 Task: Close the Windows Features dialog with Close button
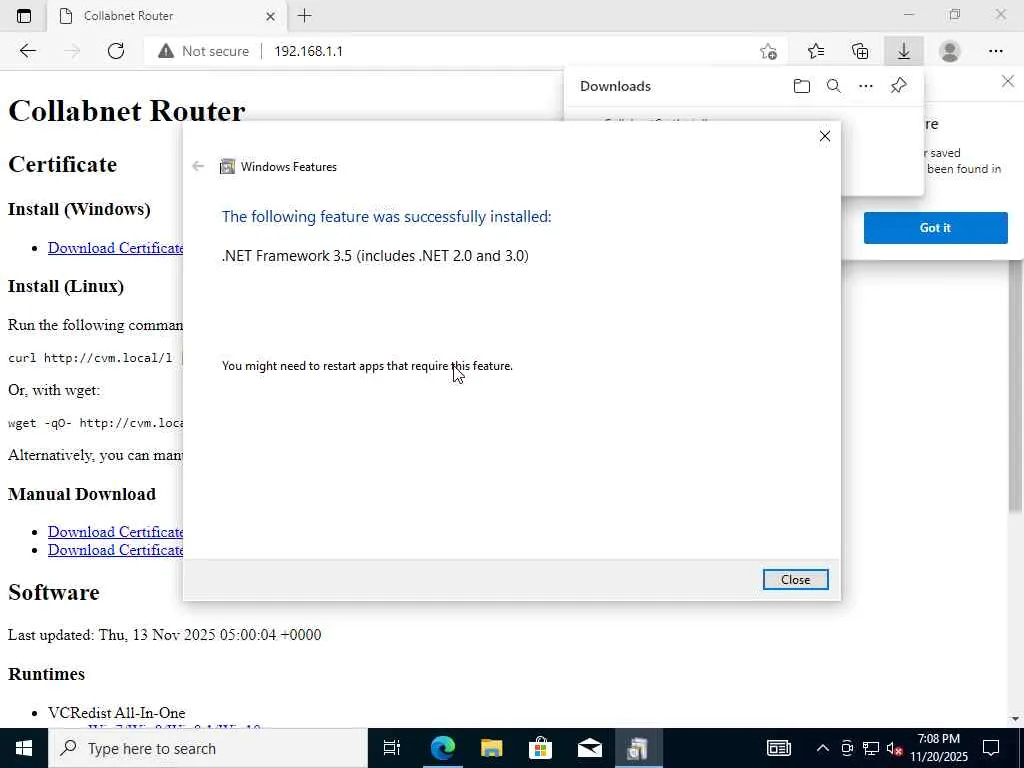click(x=795, y=579)
